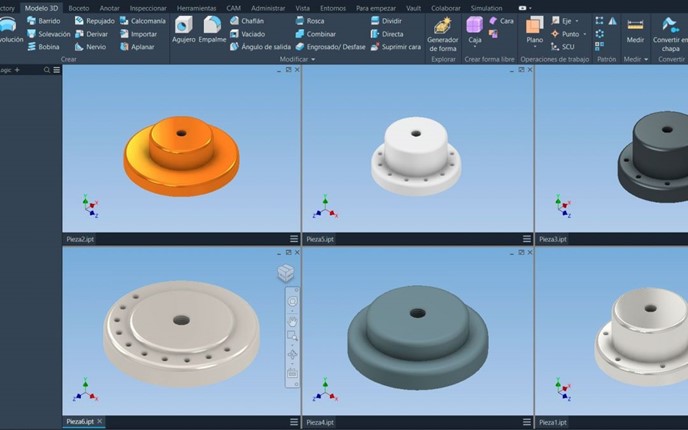688x430 pixels.
Task: Click the Revolución tool
Action: click(9, 29)
